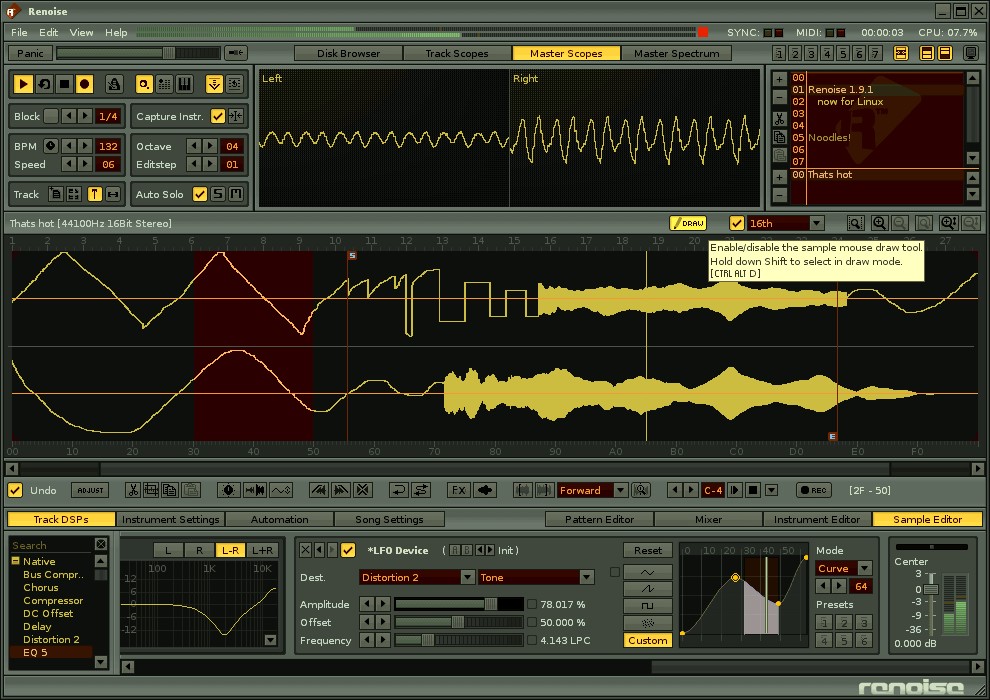Open the 16th snap dropdown
This screenshot has width=990, height=700.
click(816, 223)
